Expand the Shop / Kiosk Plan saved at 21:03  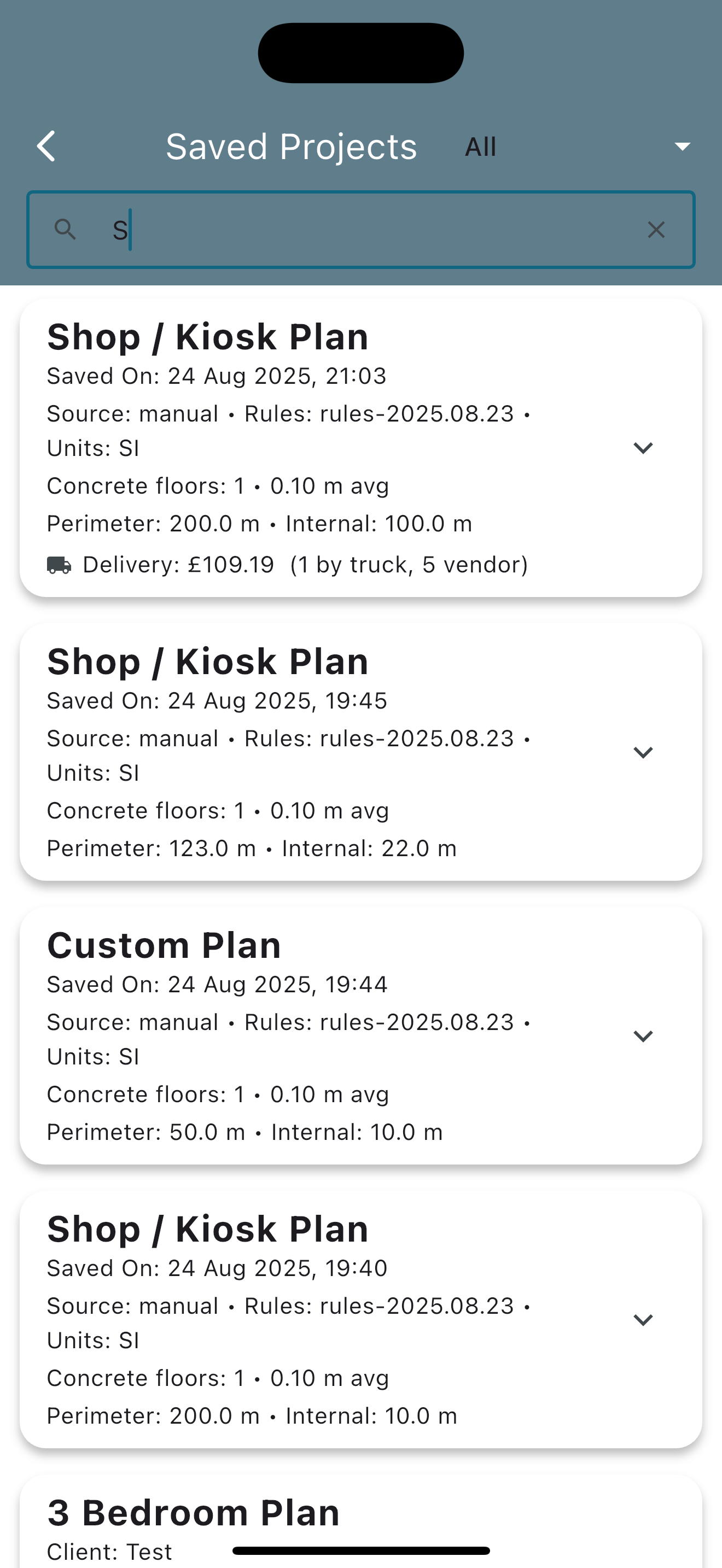[643, 448]
